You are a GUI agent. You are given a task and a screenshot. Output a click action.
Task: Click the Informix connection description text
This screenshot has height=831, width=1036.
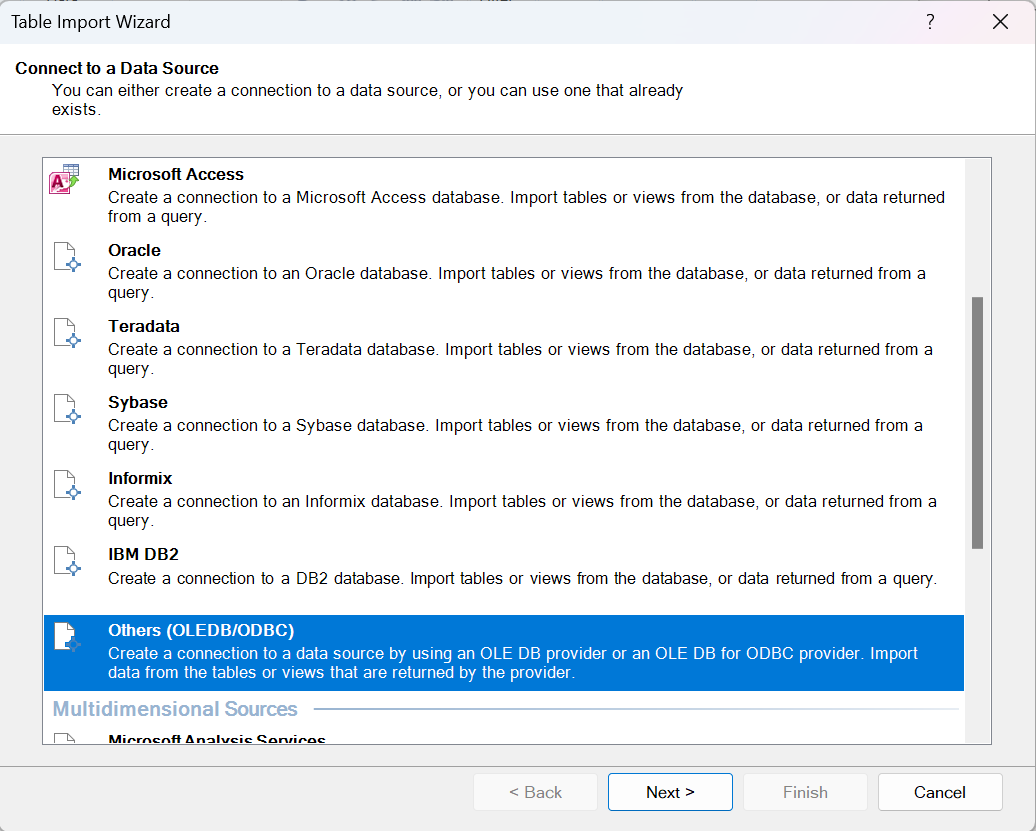pyautogui.click(x=523, y=511)
